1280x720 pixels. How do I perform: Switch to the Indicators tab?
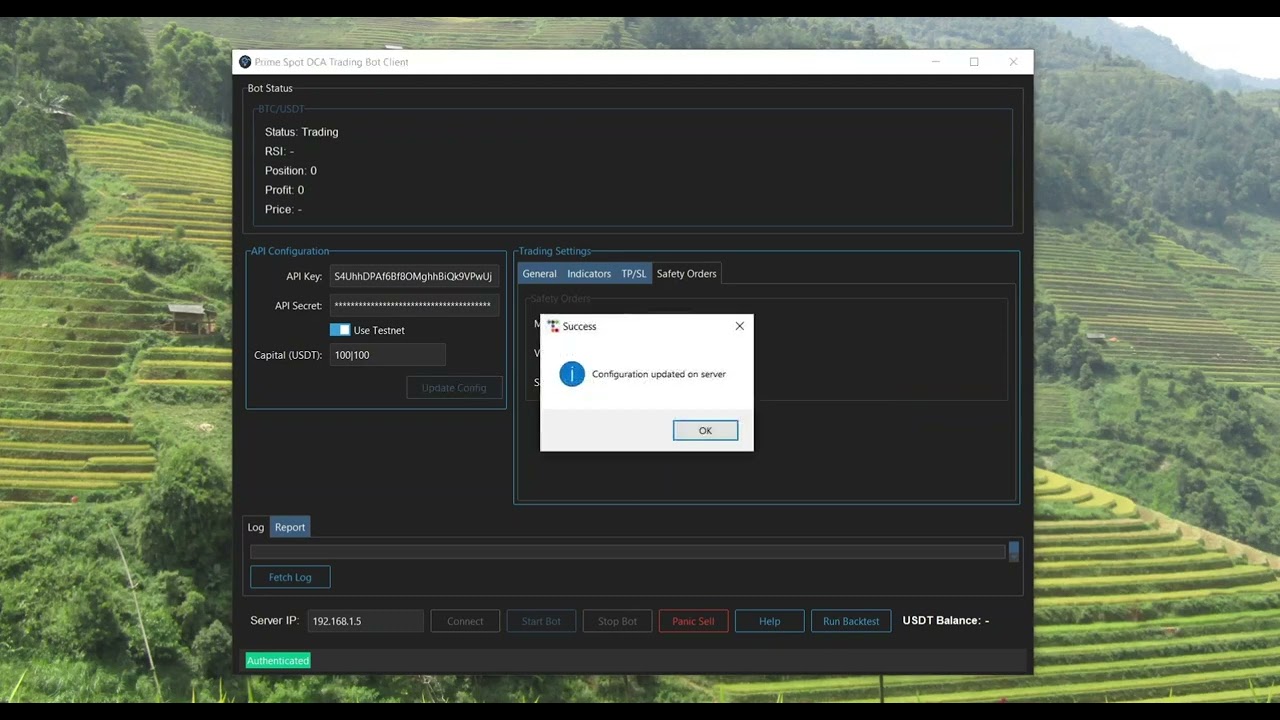coord(589,274)
